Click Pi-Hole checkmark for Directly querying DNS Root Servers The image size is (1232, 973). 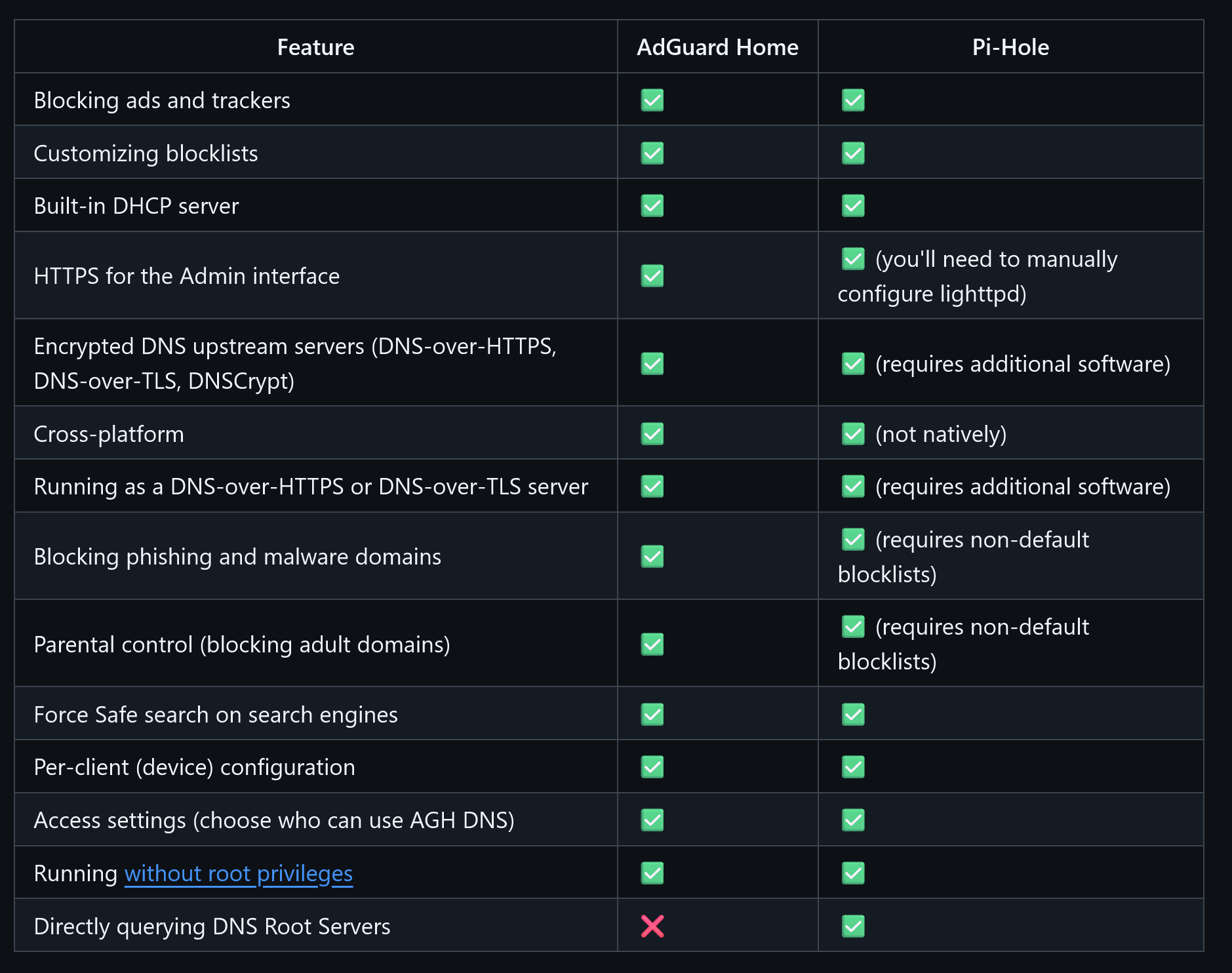coord(853,926)
